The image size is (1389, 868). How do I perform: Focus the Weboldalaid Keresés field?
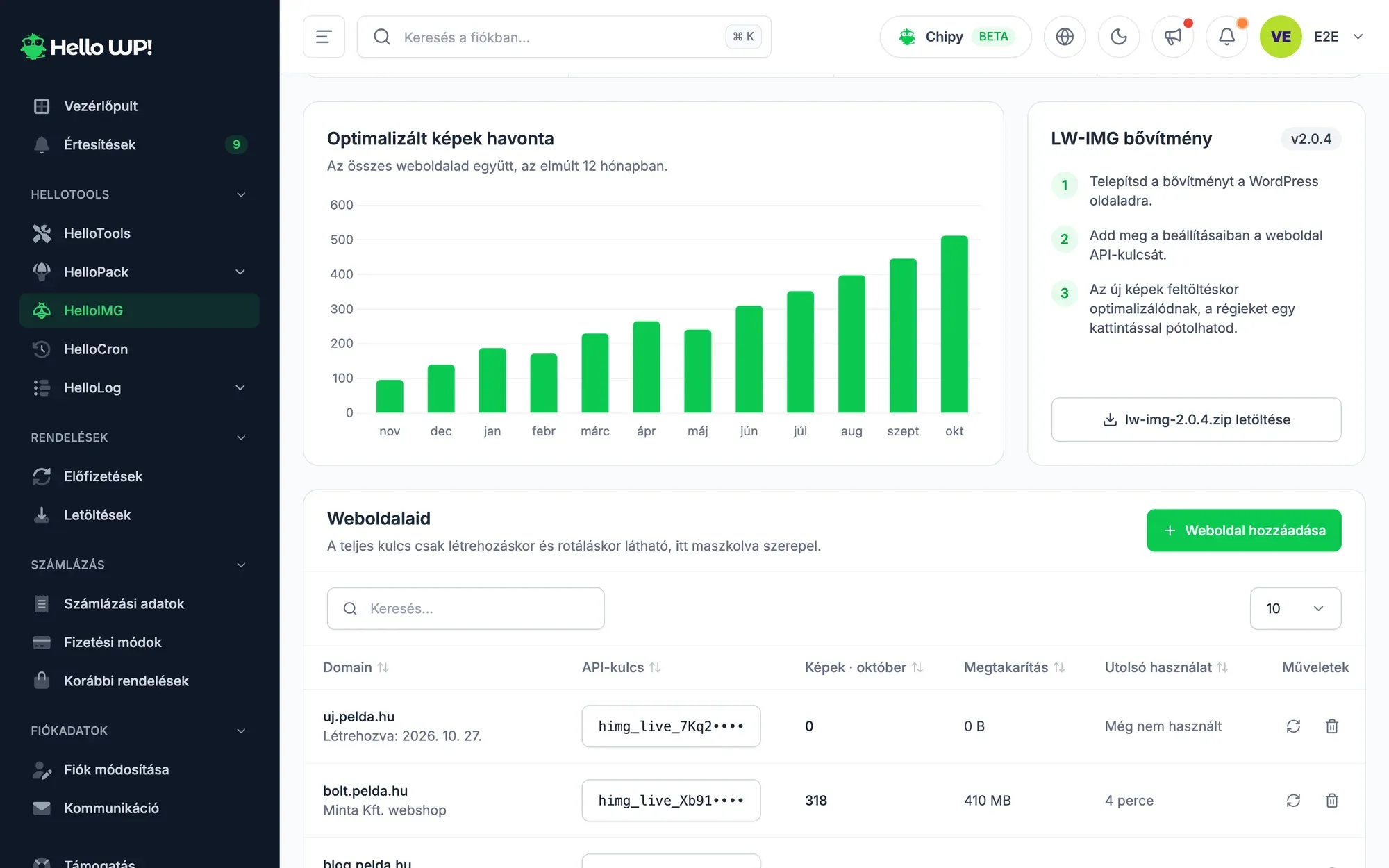pyautogui.click(x=465, y=608)
